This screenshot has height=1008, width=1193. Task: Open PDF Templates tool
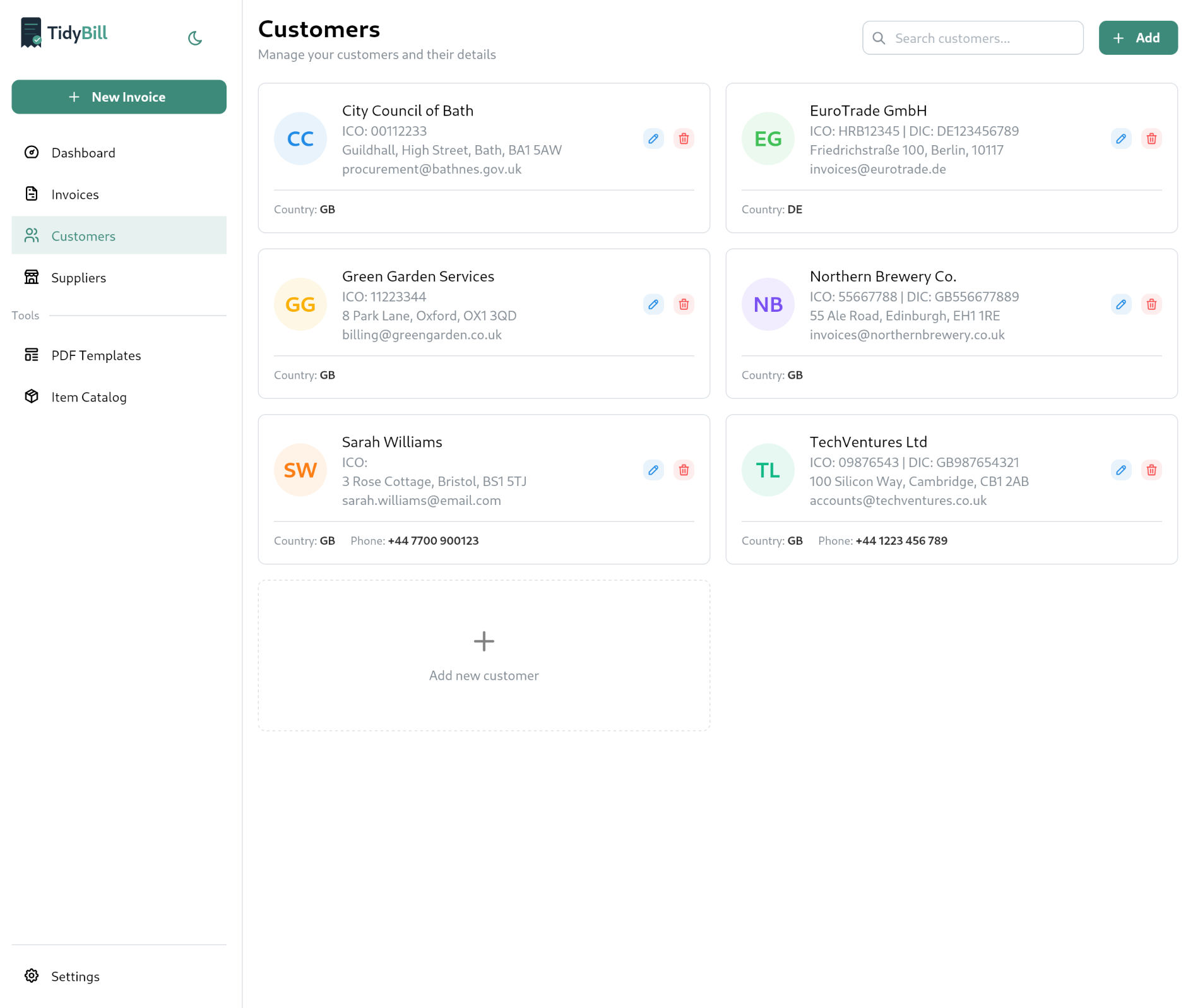coord(96,355)
